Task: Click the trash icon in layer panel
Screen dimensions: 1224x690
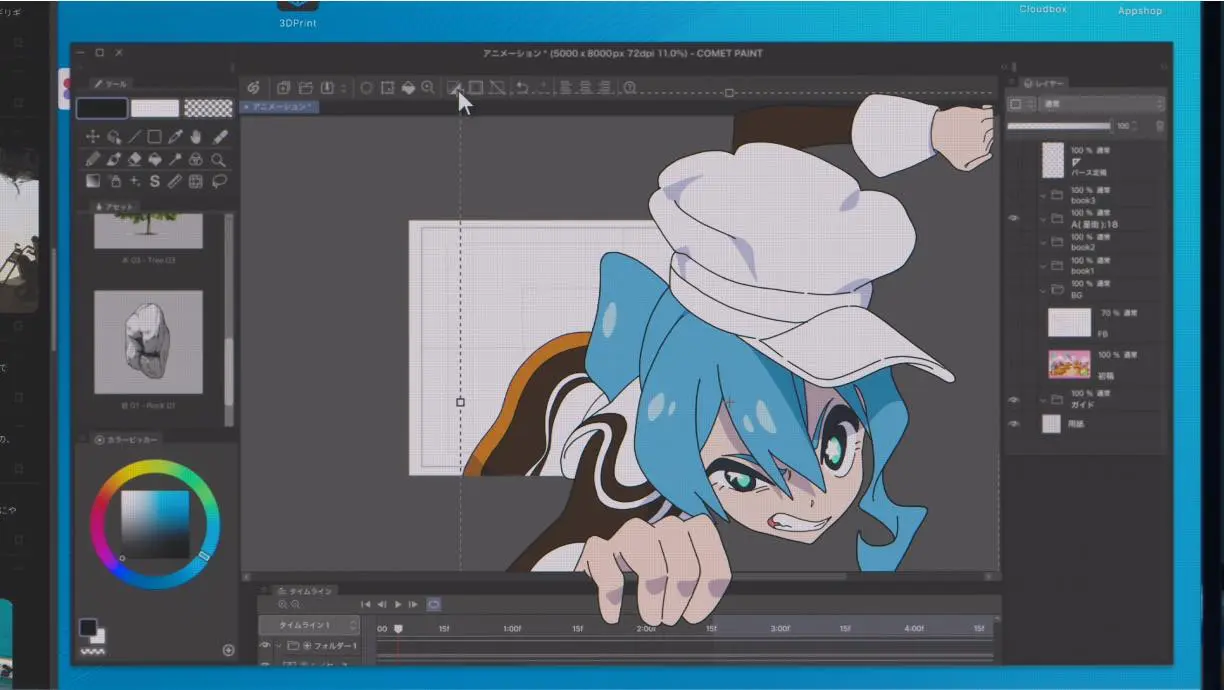Action: [1160, 127]
